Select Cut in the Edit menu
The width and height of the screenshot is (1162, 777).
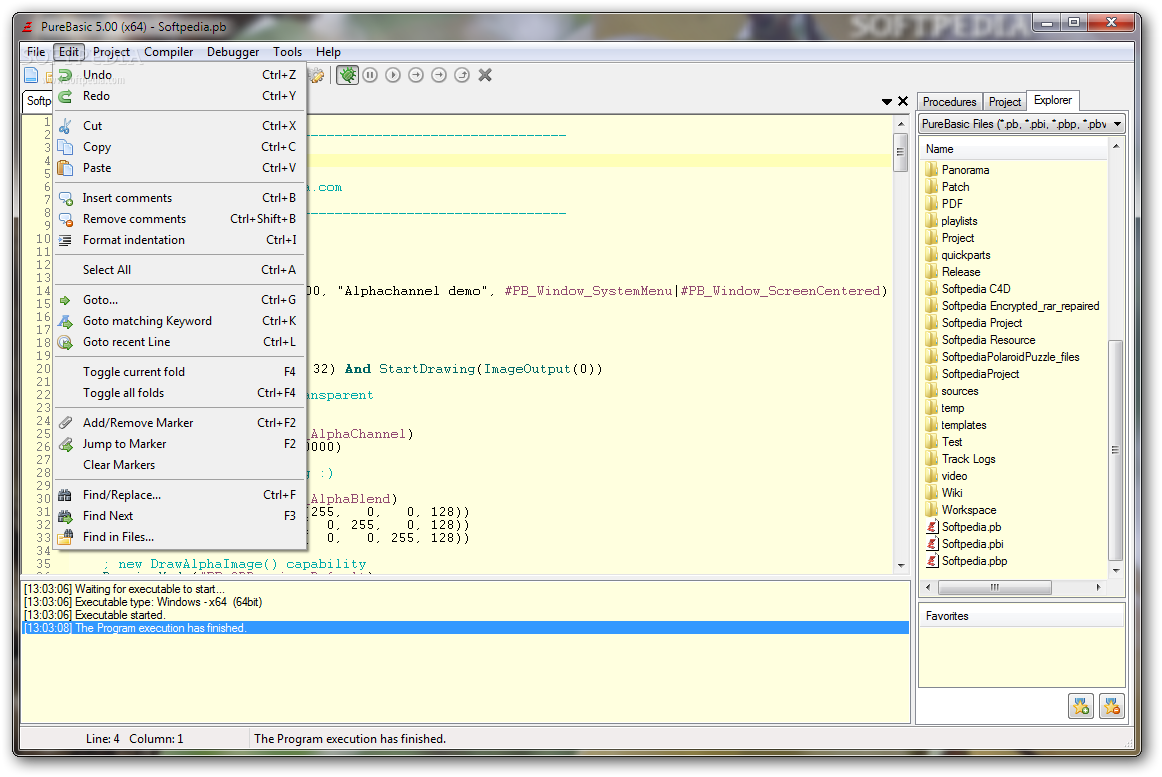pyautogui.click(x=180, y=126)
